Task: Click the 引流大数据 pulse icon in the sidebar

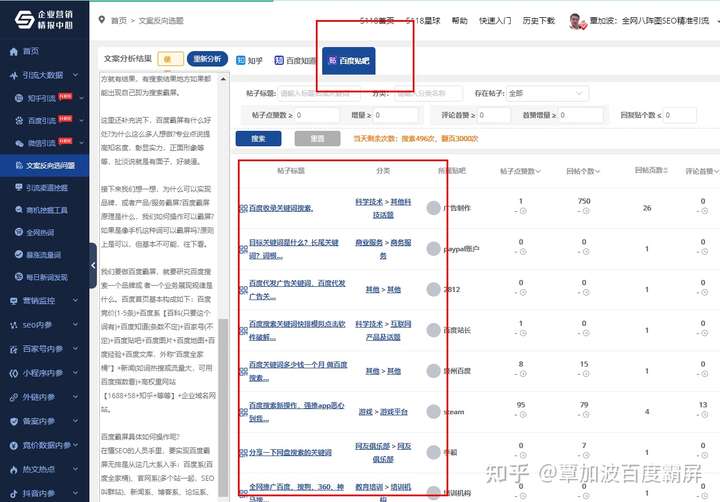Action: (14, 75)
